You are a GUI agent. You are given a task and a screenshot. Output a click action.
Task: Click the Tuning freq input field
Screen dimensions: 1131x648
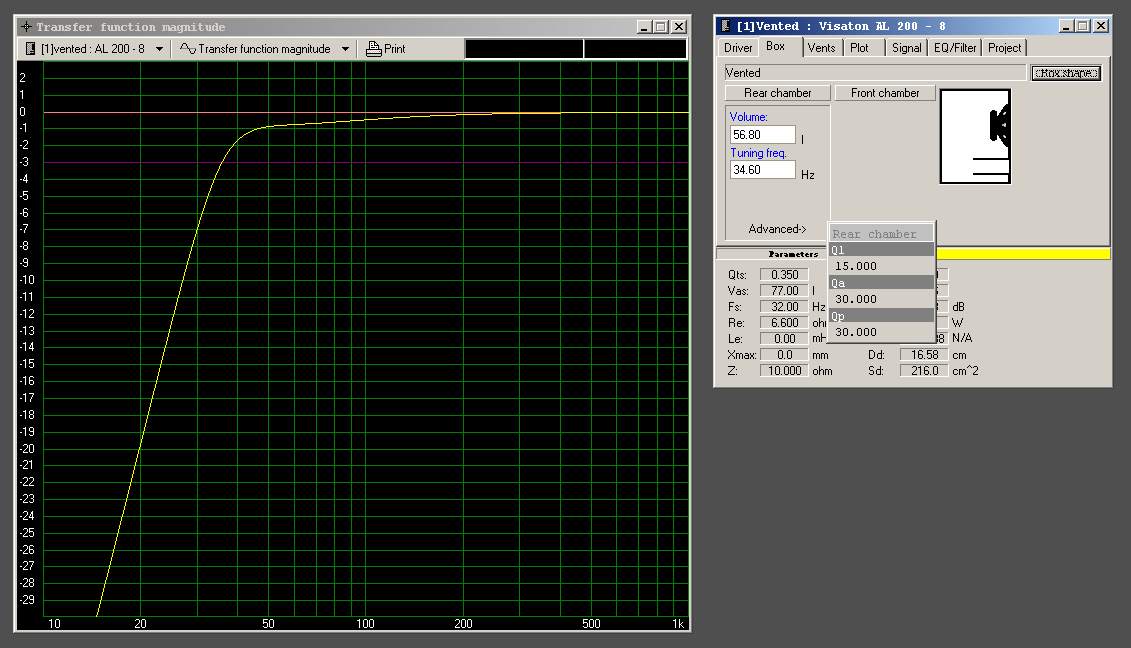[762, 170]
